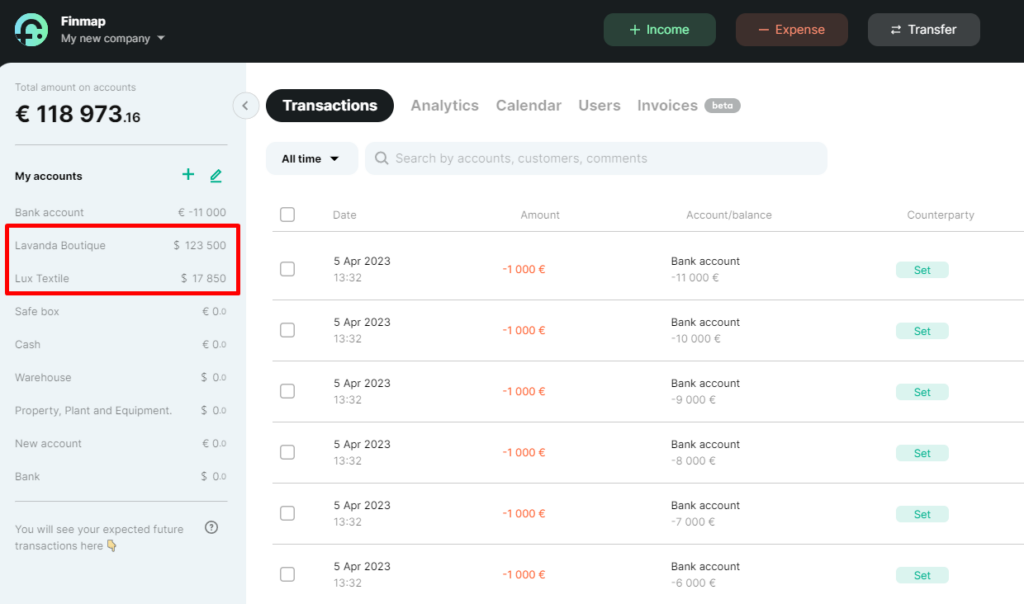Click the search magnifier icon
The image size is (1024, 604).
(381, 158)
